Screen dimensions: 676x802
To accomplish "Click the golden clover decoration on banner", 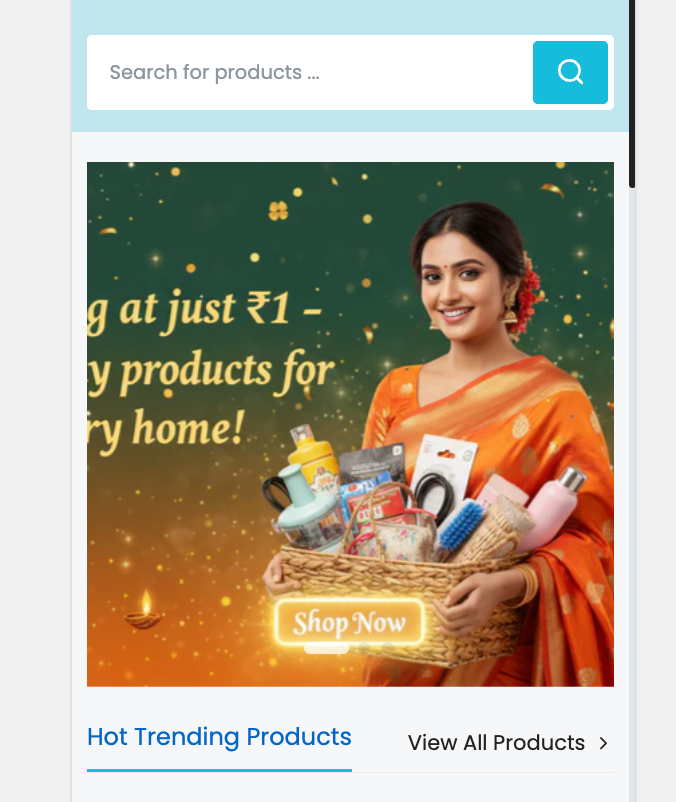I will coord(278,210).
